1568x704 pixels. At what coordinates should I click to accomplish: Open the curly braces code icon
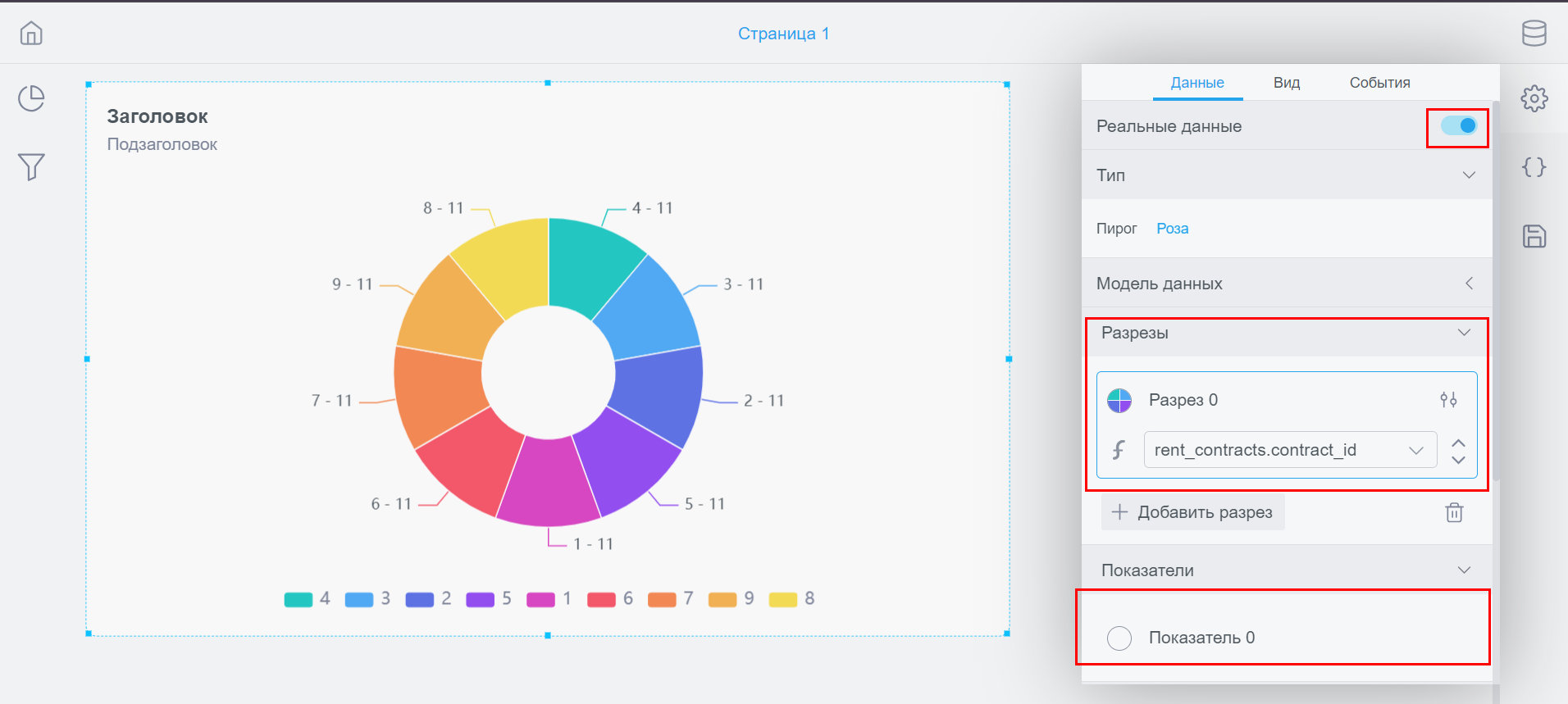point(1534,167)
